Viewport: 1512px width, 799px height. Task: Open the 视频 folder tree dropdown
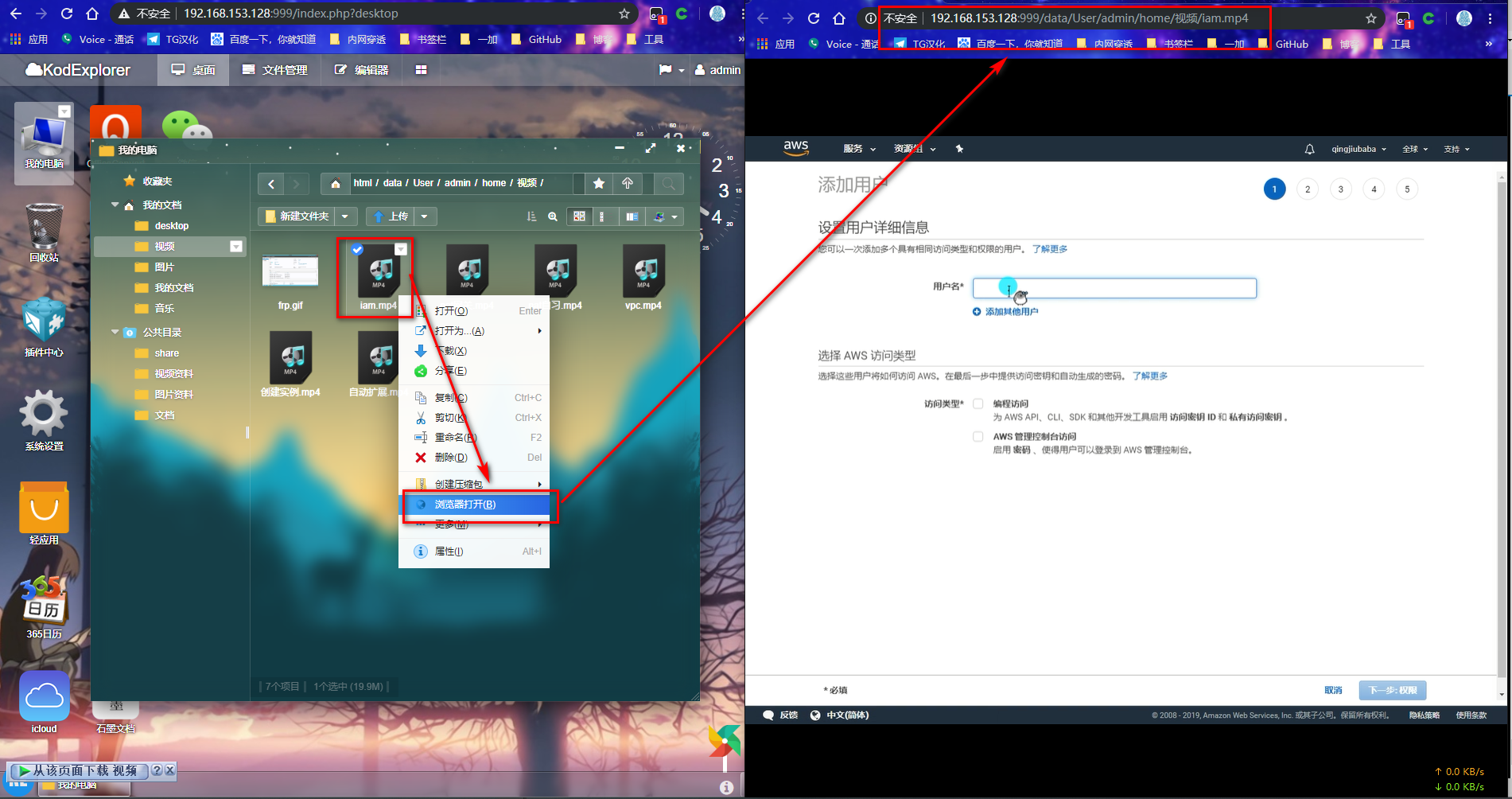(236, 247)
